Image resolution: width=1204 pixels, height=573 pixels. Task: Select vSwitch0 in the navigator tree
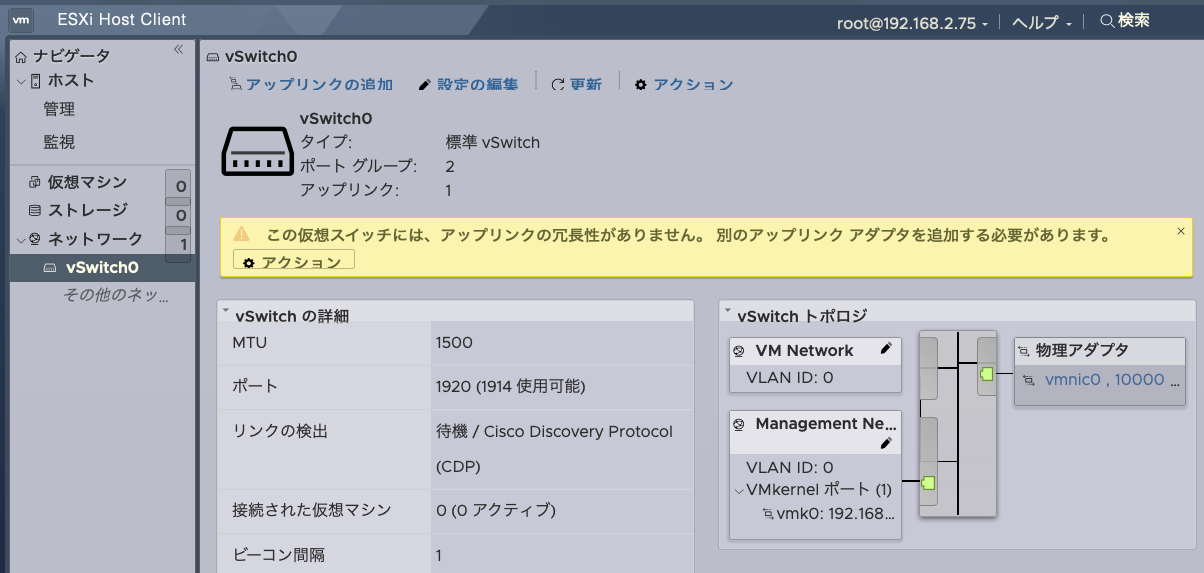[102, 267]
